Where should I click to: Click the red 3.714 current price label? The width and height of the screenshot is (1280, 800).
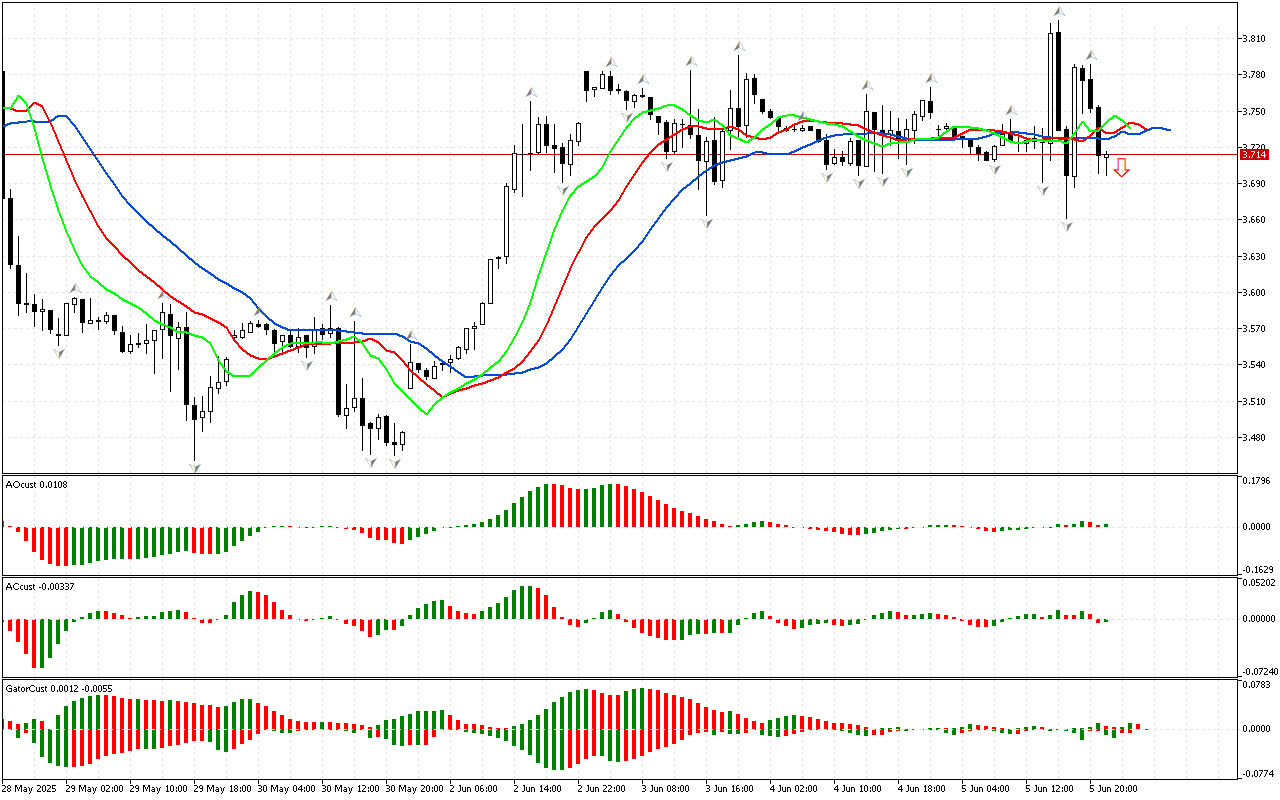(x=1252, y=155)
